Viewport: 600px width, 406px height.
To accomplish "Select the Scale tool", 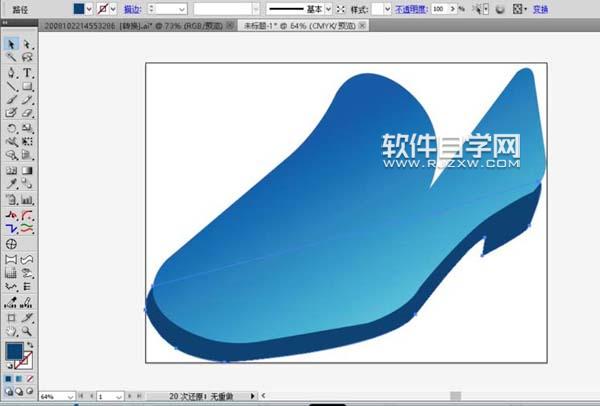I will (27, 128).
